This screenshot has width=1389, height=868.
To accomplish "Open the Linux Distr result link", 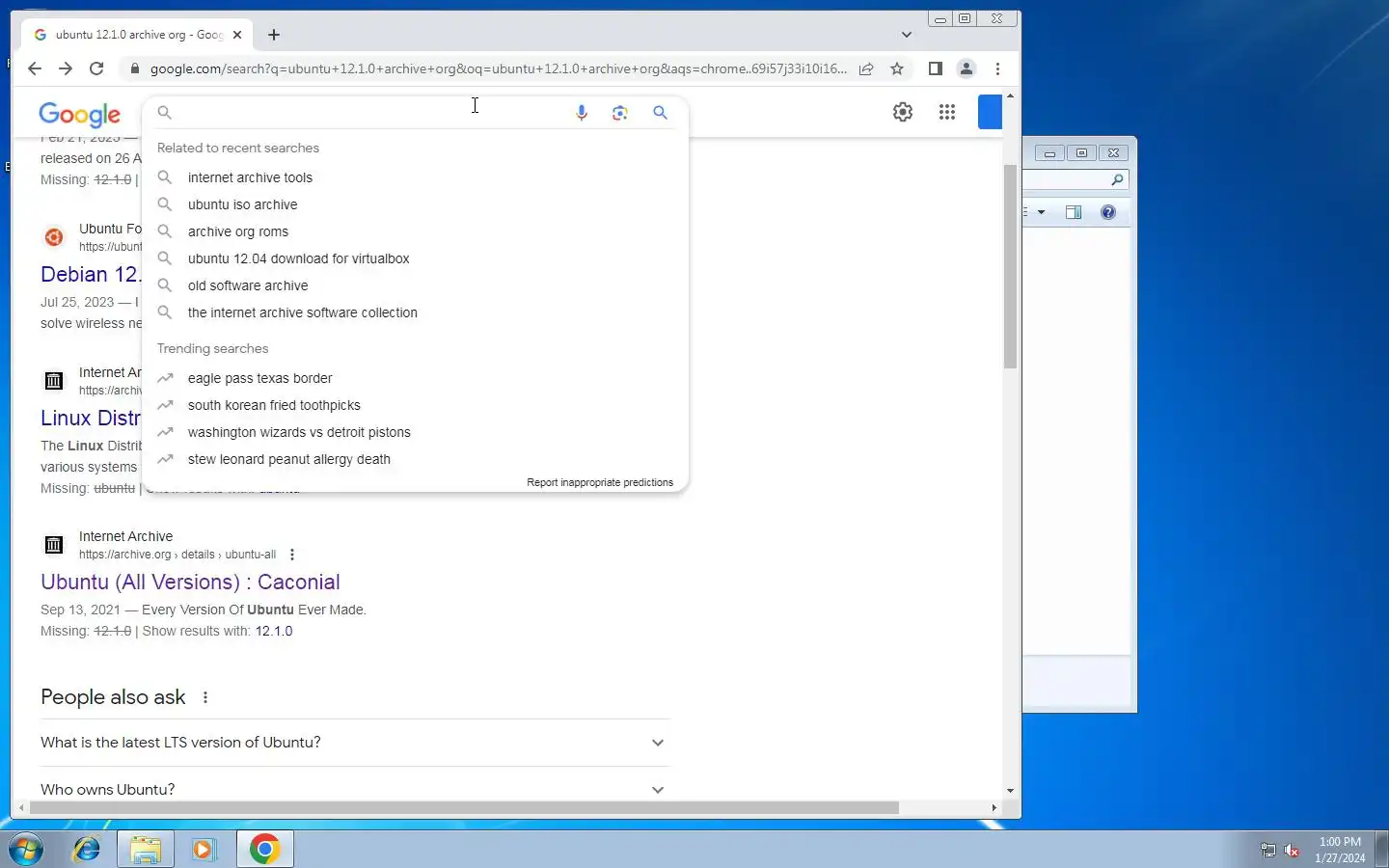I will point(91,418).
